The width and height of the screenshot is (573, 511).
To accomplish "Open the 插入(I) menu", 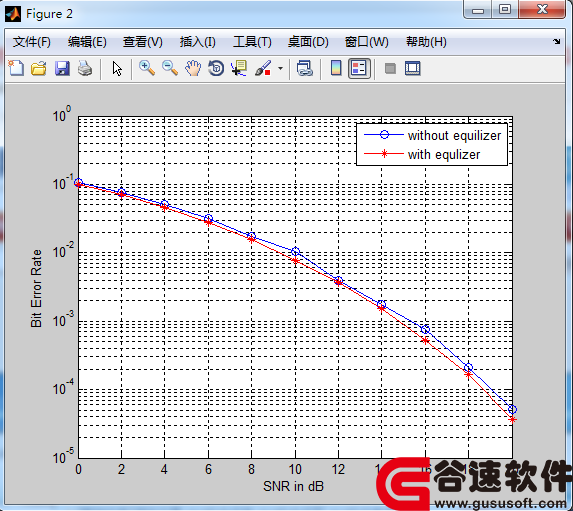I will coord(197,42).
